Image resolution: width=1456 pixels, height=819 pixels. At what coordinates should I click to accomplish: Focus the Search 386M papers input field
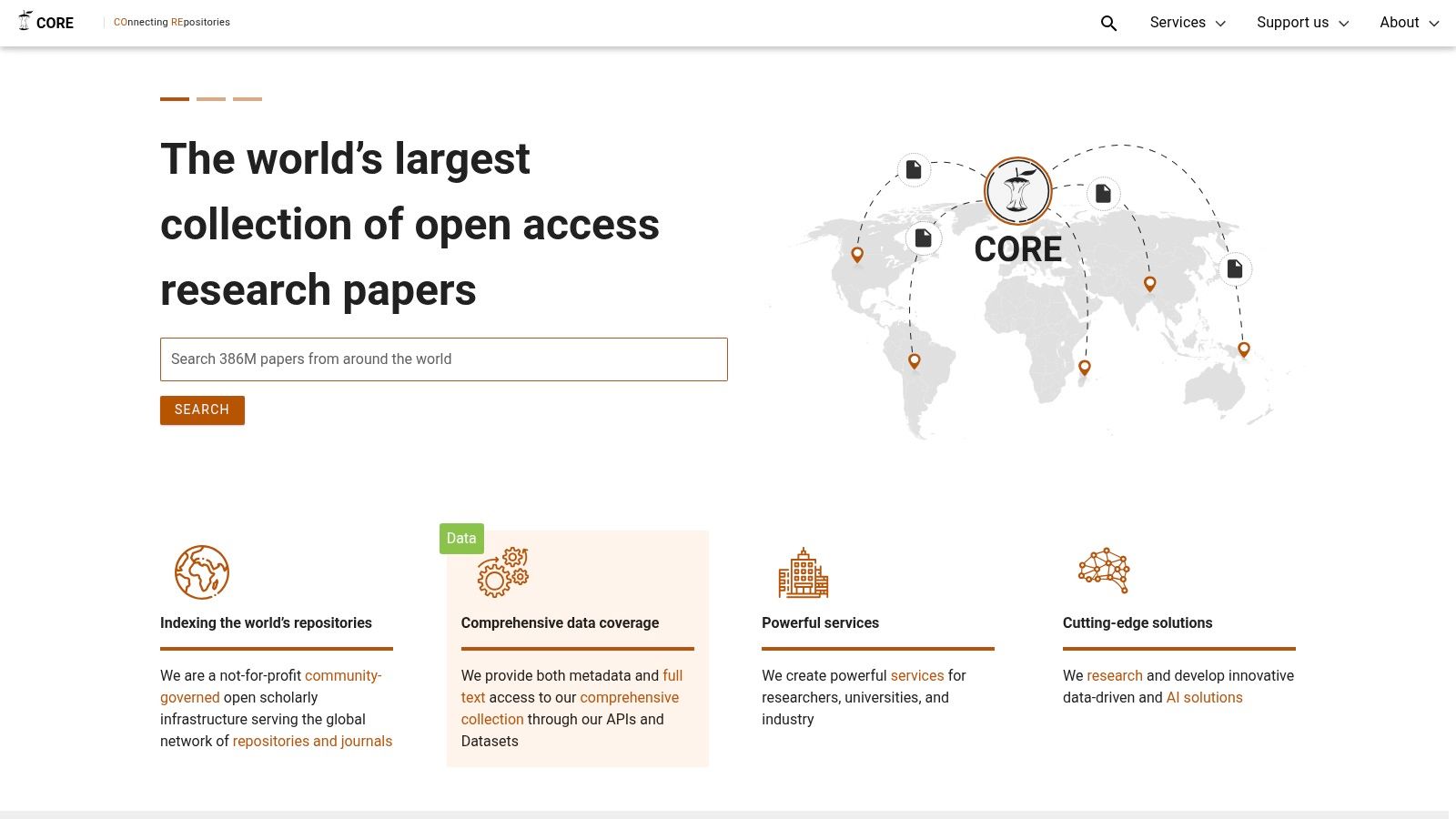point(444,359)
